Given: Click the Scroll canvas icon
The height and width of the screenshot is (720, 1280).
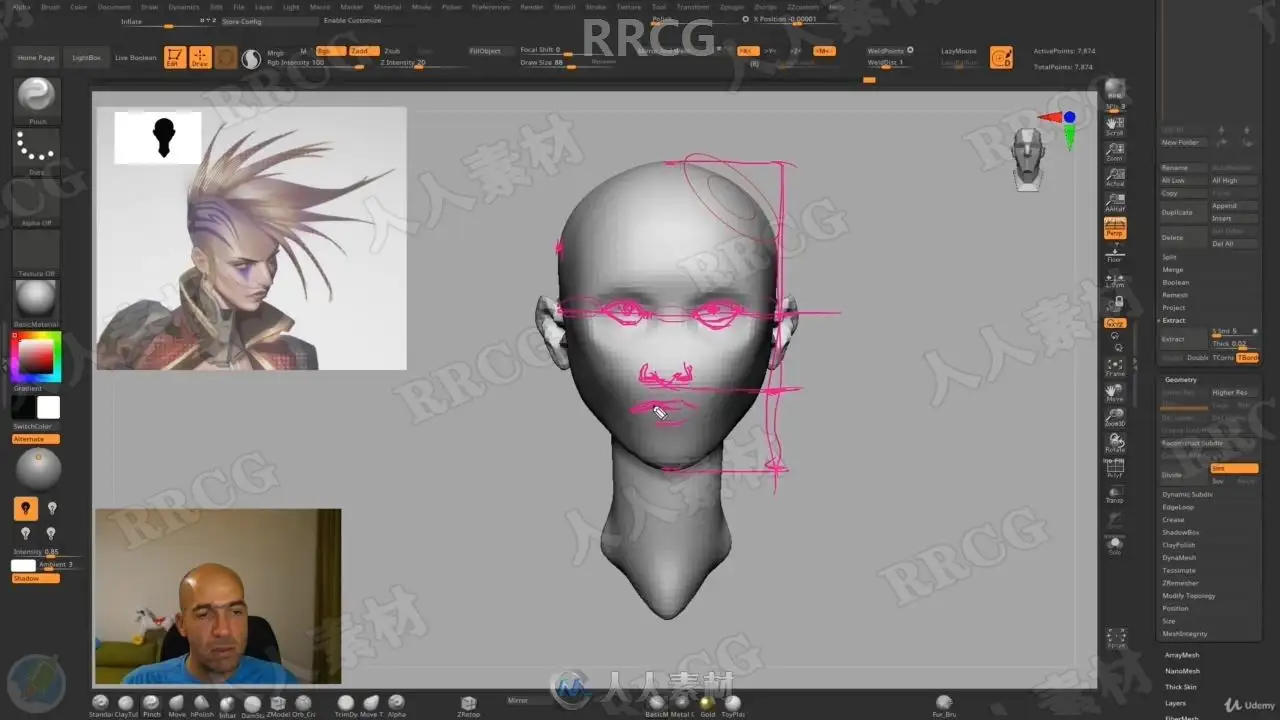Looking at the screenshot, I should point(1114,126).
